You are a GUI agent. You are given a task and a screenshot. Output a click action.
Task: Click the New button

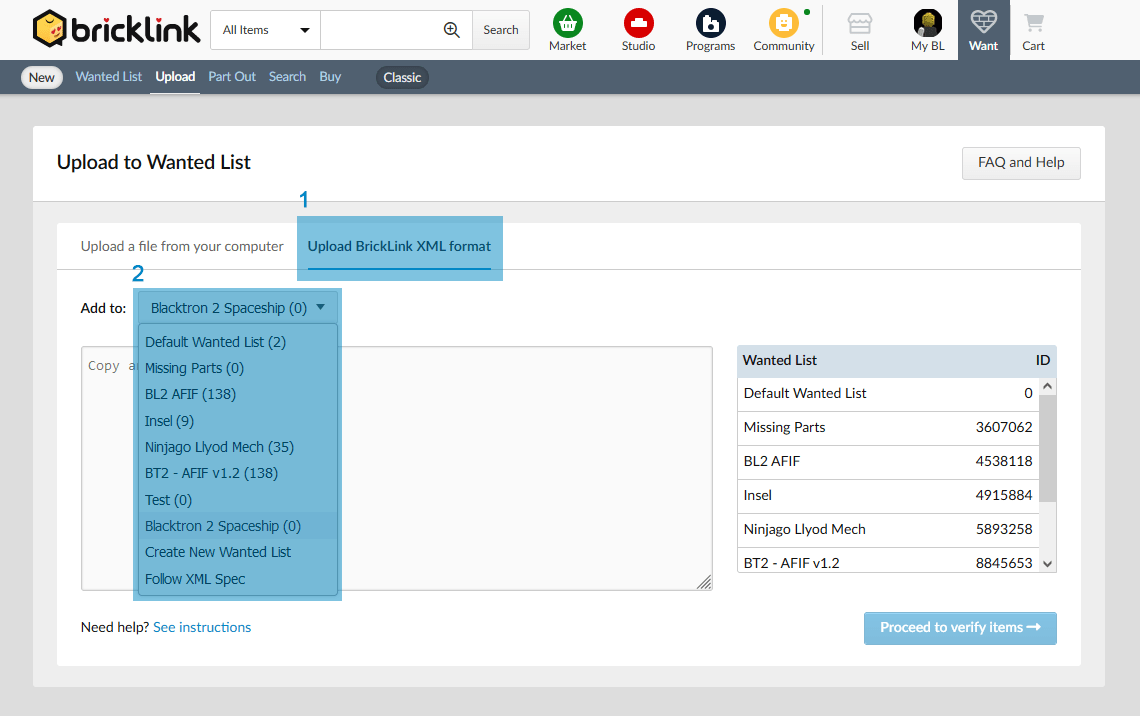(x=42, y=77)
